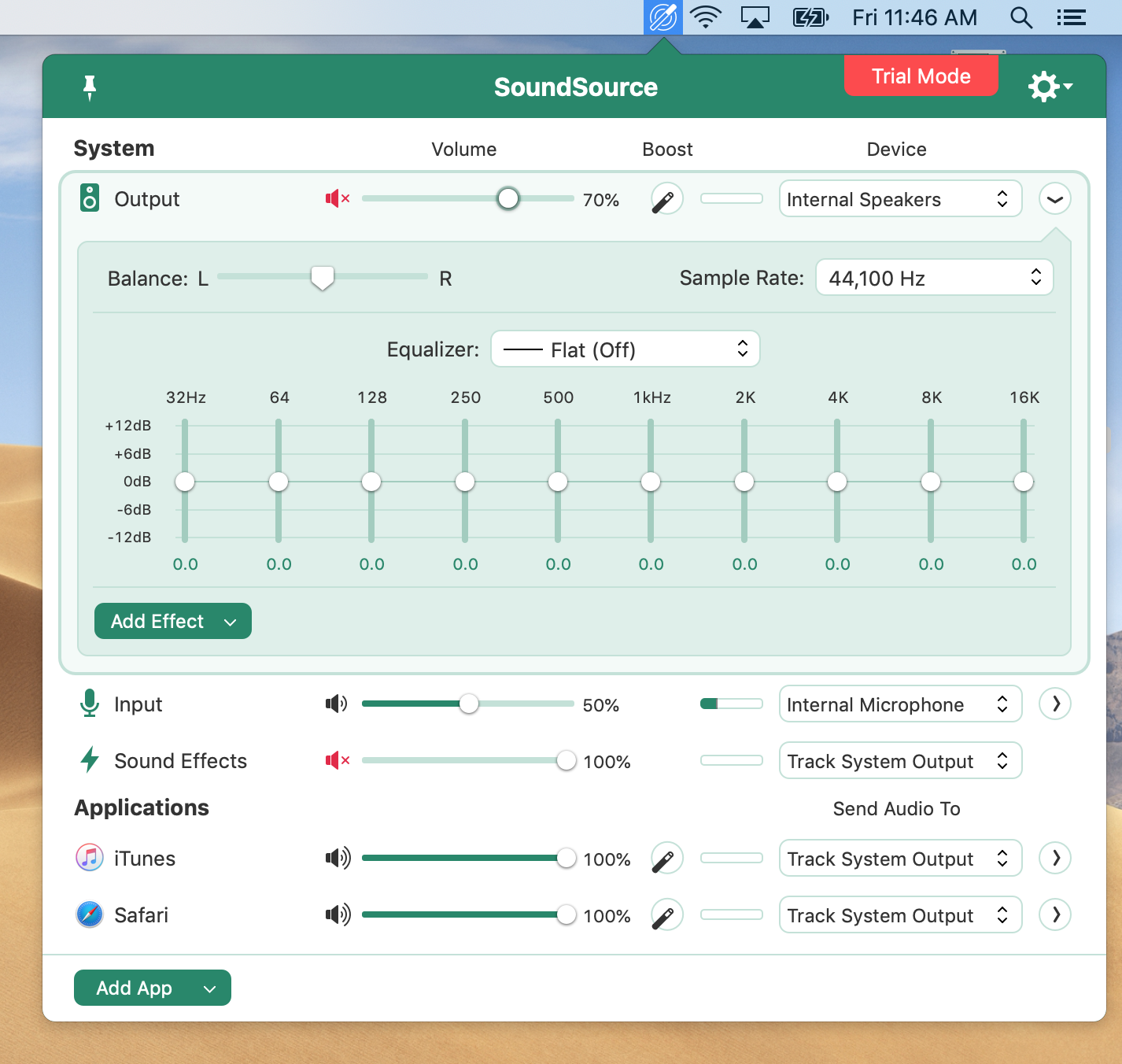Expand the Input advanced settings
Image resolution: width=1122 pixels, height=1064 pixels.
(x=1055, y=704)
